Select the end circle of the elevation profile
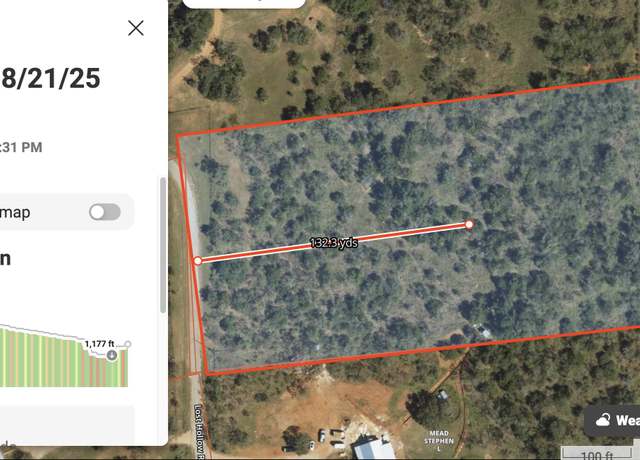Screen dimensions: 640x460 tap(128, 344)
